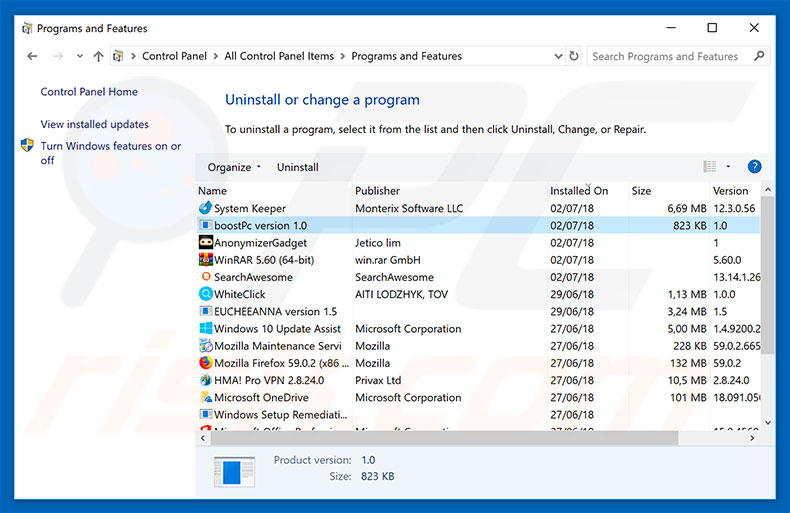Click the Mozilla Maintenance Service icon
This screenshot has width=790, height=513.
click(206, 346)
